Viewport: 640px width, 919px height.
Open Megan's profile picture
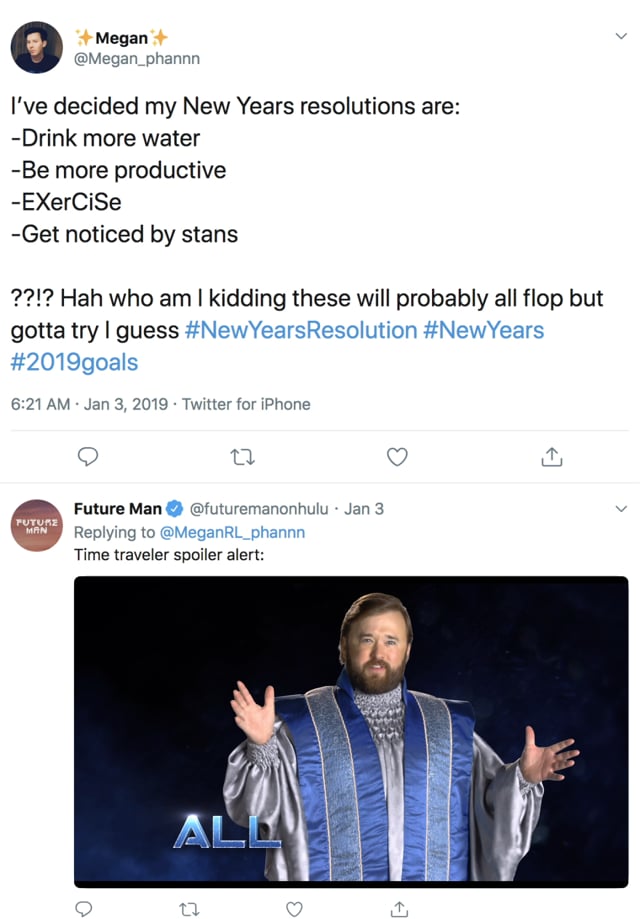37,47
